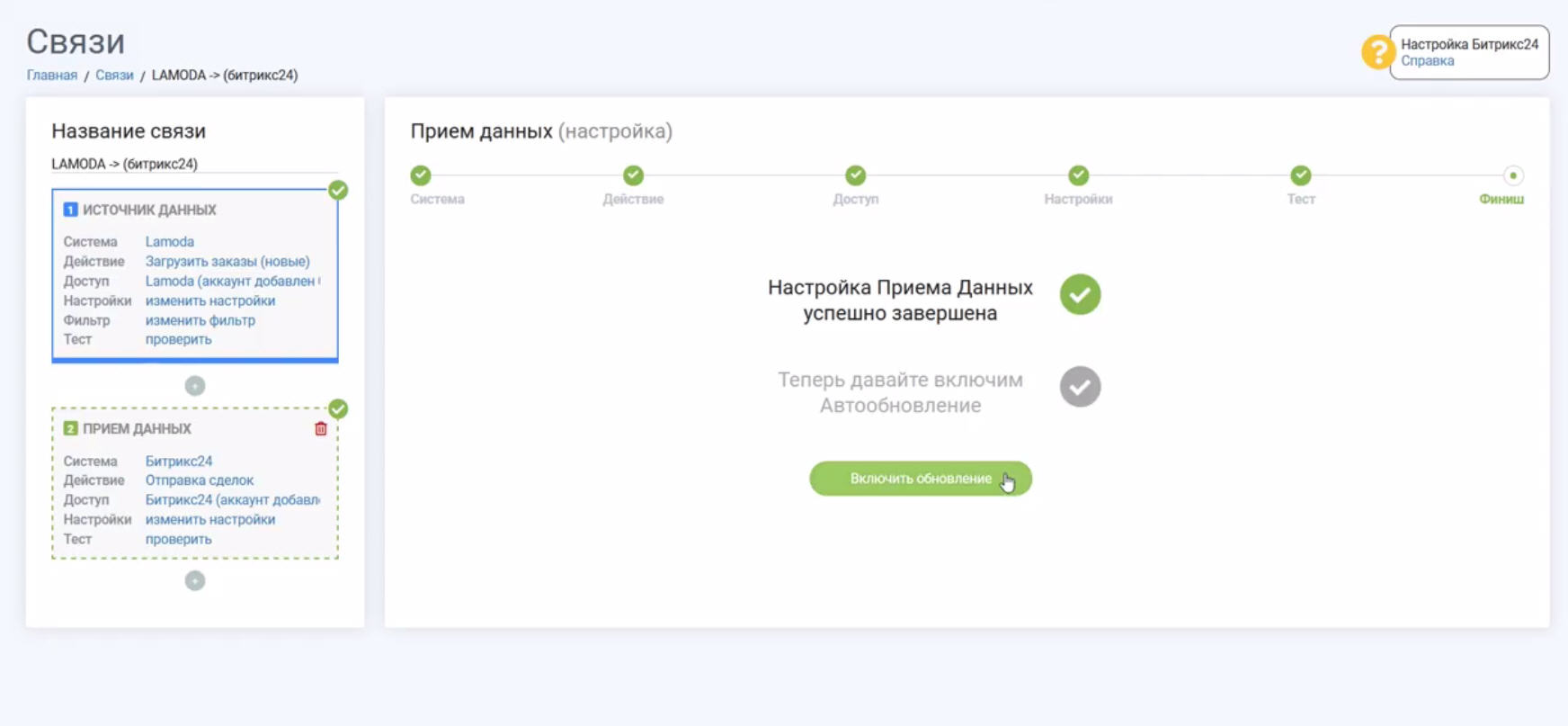
Task: Click the green number 2 badge
Action: (x=70, y=429)
